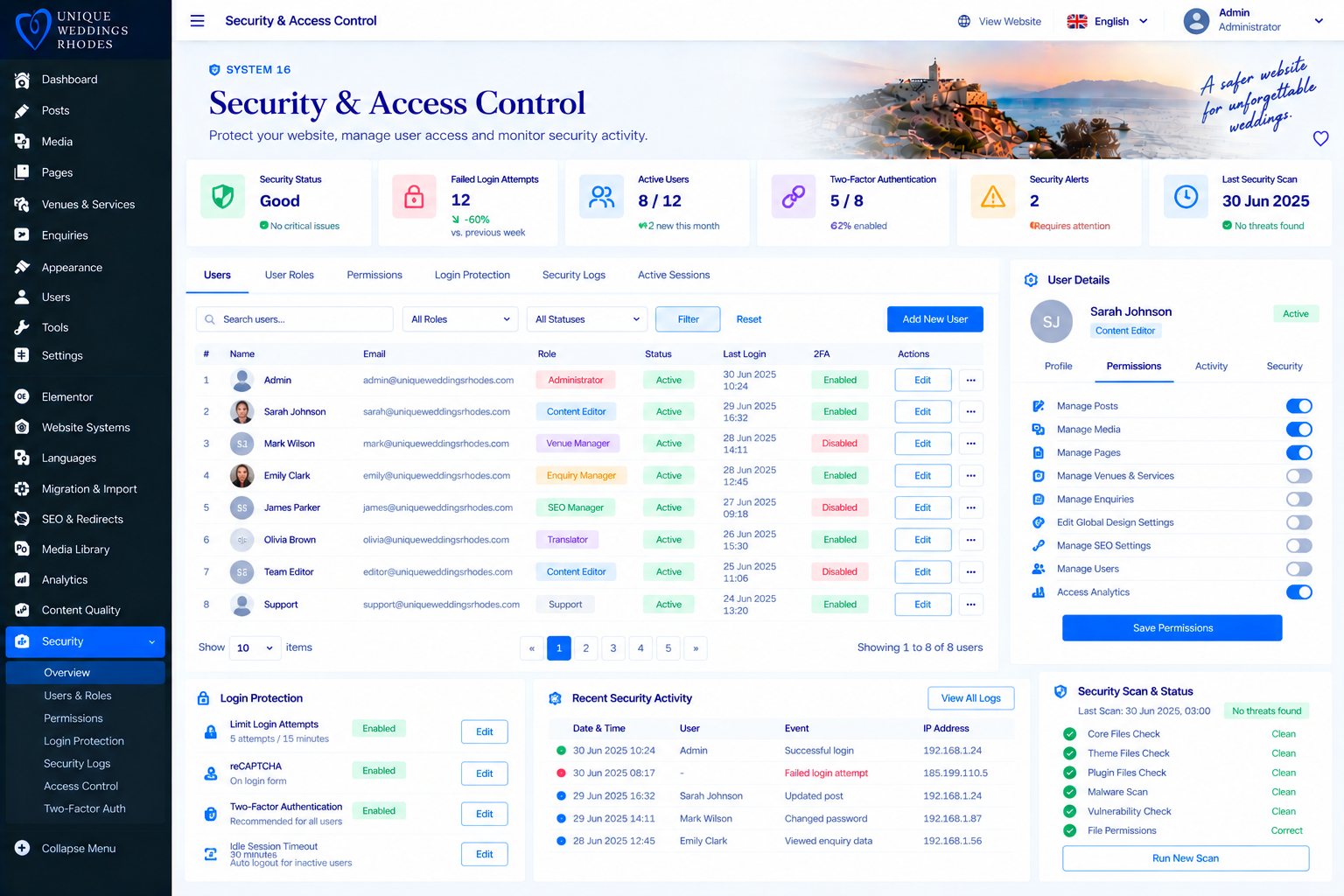Image resolution: width=1344 pixels, height=896 pixels.
Task: Click the Collapse Menu plus icon
Action: [22, 848]
